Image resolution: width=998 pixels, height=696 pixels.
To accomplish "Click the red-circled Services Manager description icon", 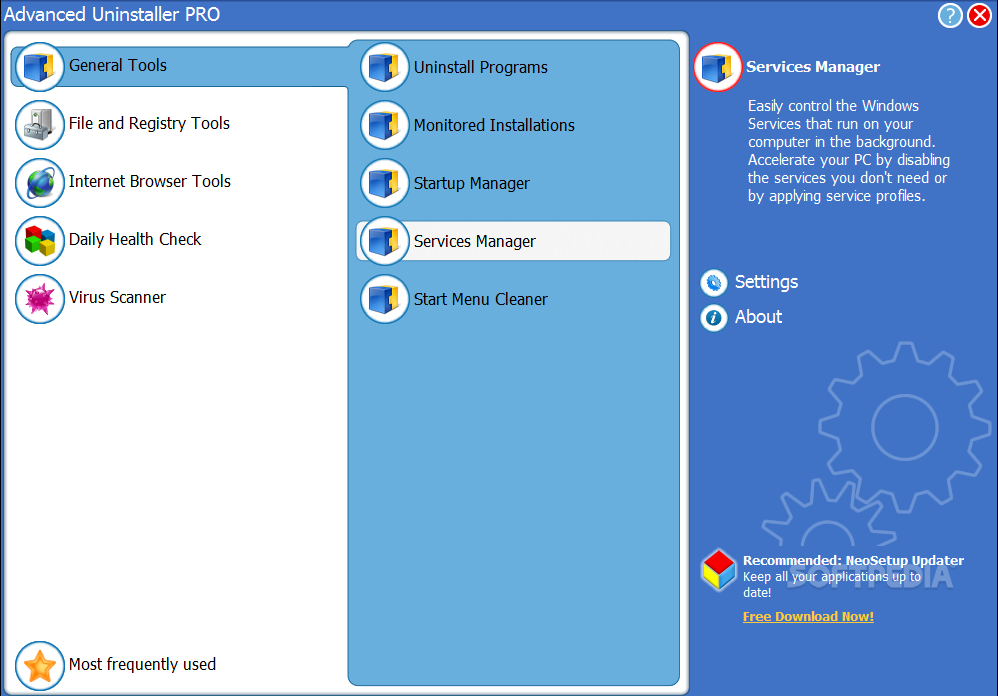I will (x=717, y=67).
